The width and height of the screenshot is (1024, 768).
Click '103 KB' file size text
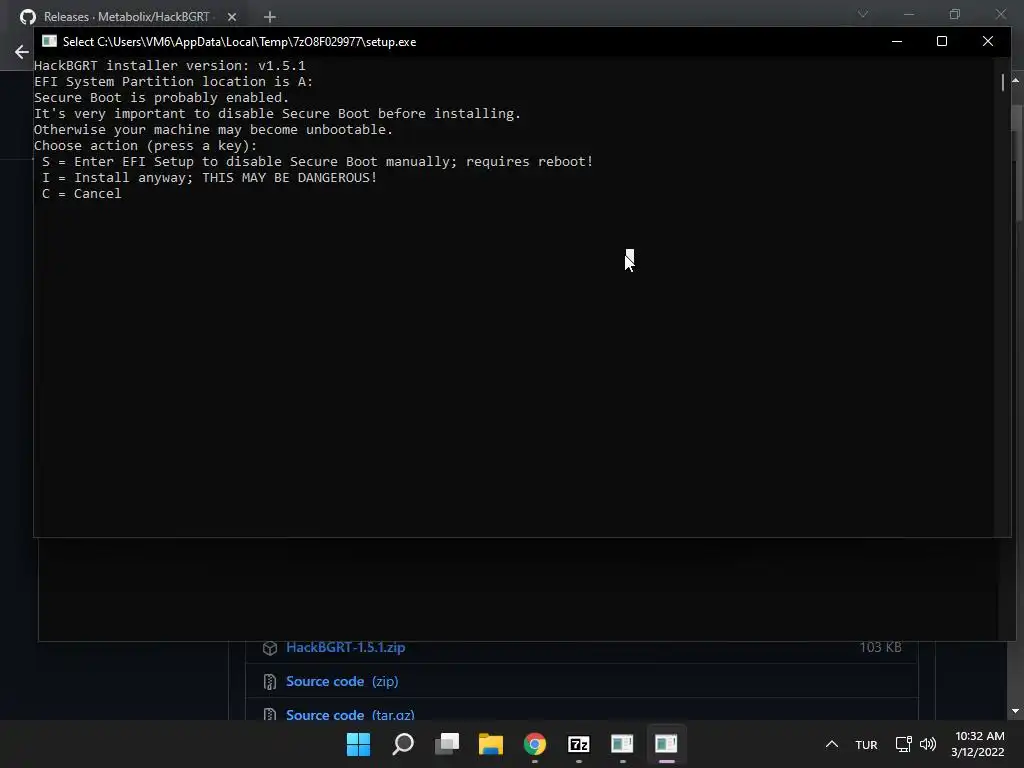(880, 647)
